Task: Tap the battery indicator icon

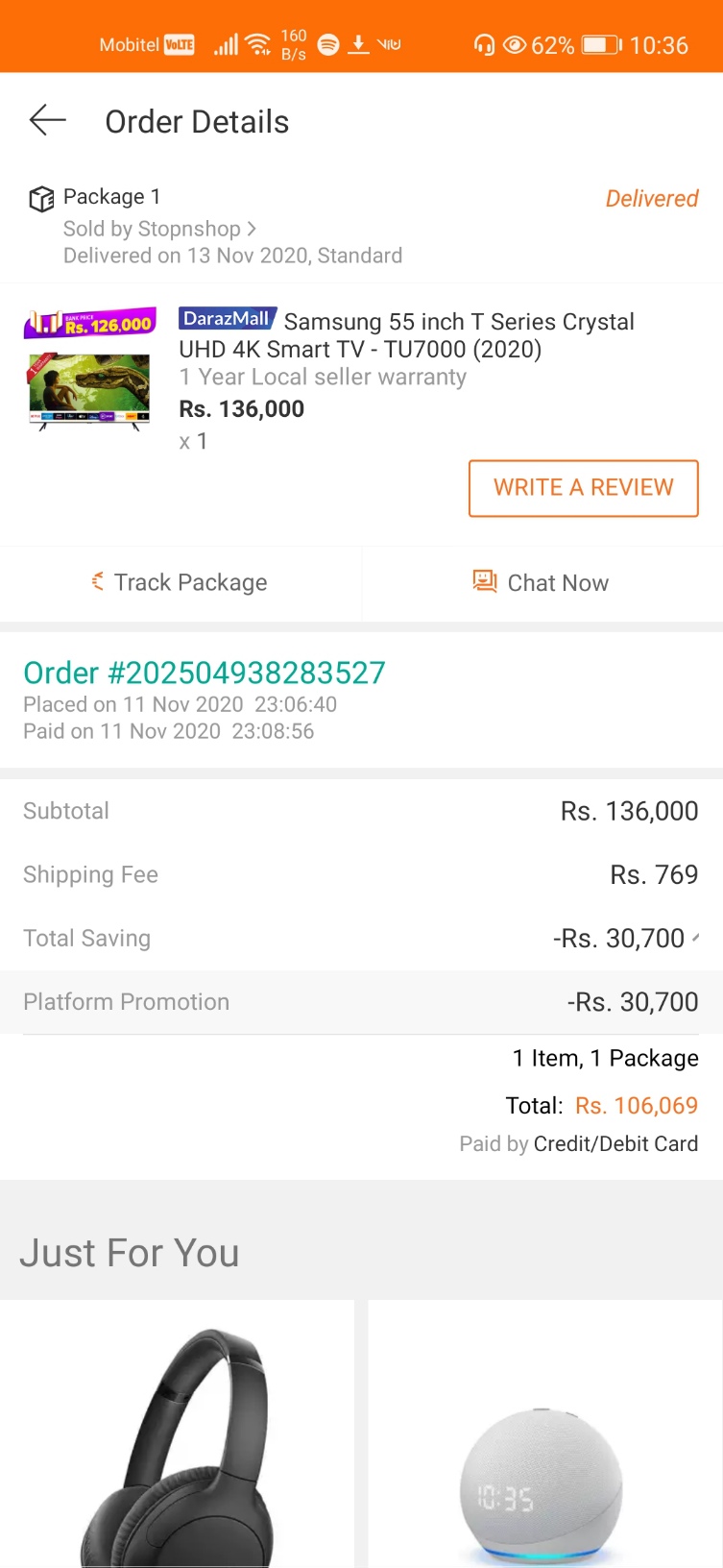Action: click(602, 45)
